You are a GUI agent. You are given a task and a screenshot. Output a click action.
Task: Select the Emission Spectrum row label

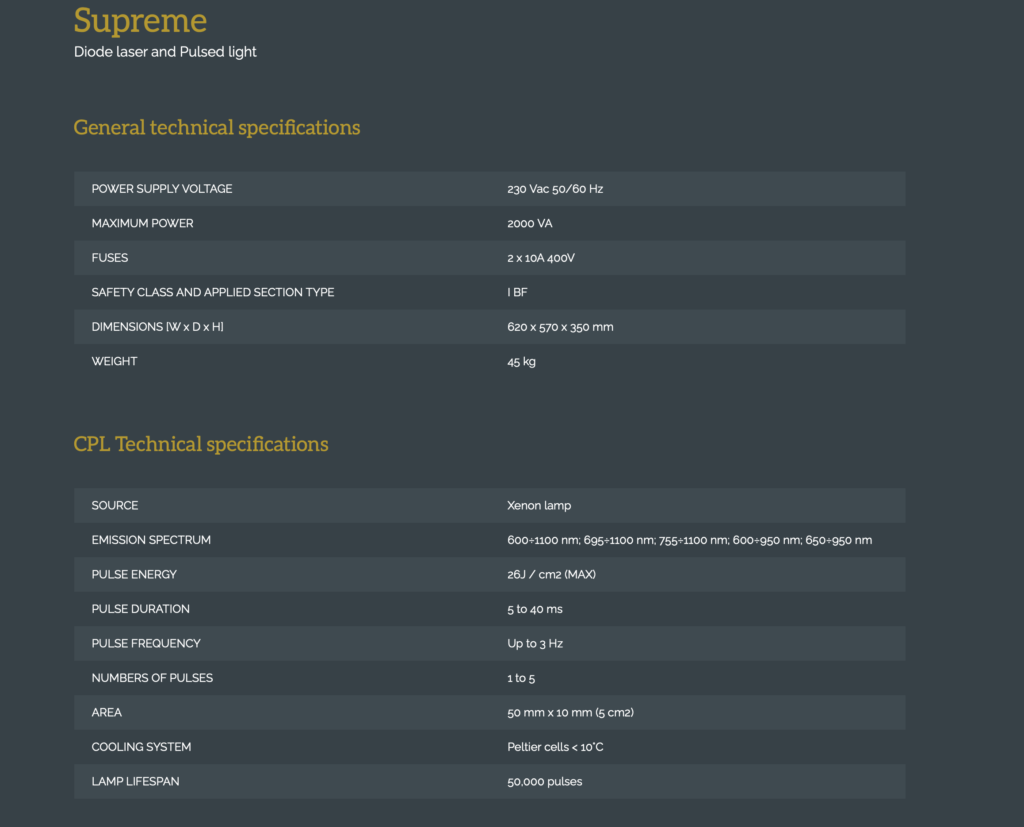[x=151, y=540]
